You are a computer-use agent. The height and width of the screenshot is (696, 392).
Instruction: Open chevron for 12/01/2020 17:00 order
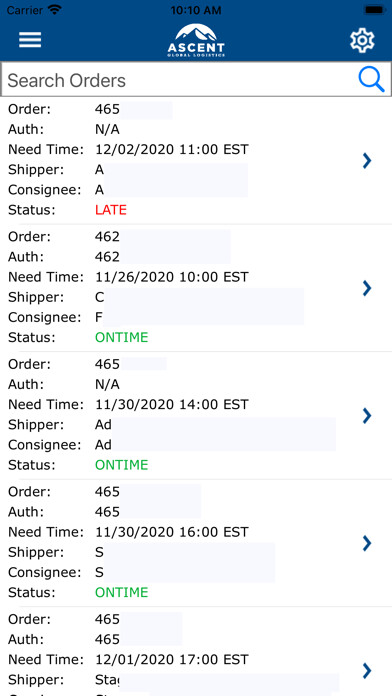(367, 671)
